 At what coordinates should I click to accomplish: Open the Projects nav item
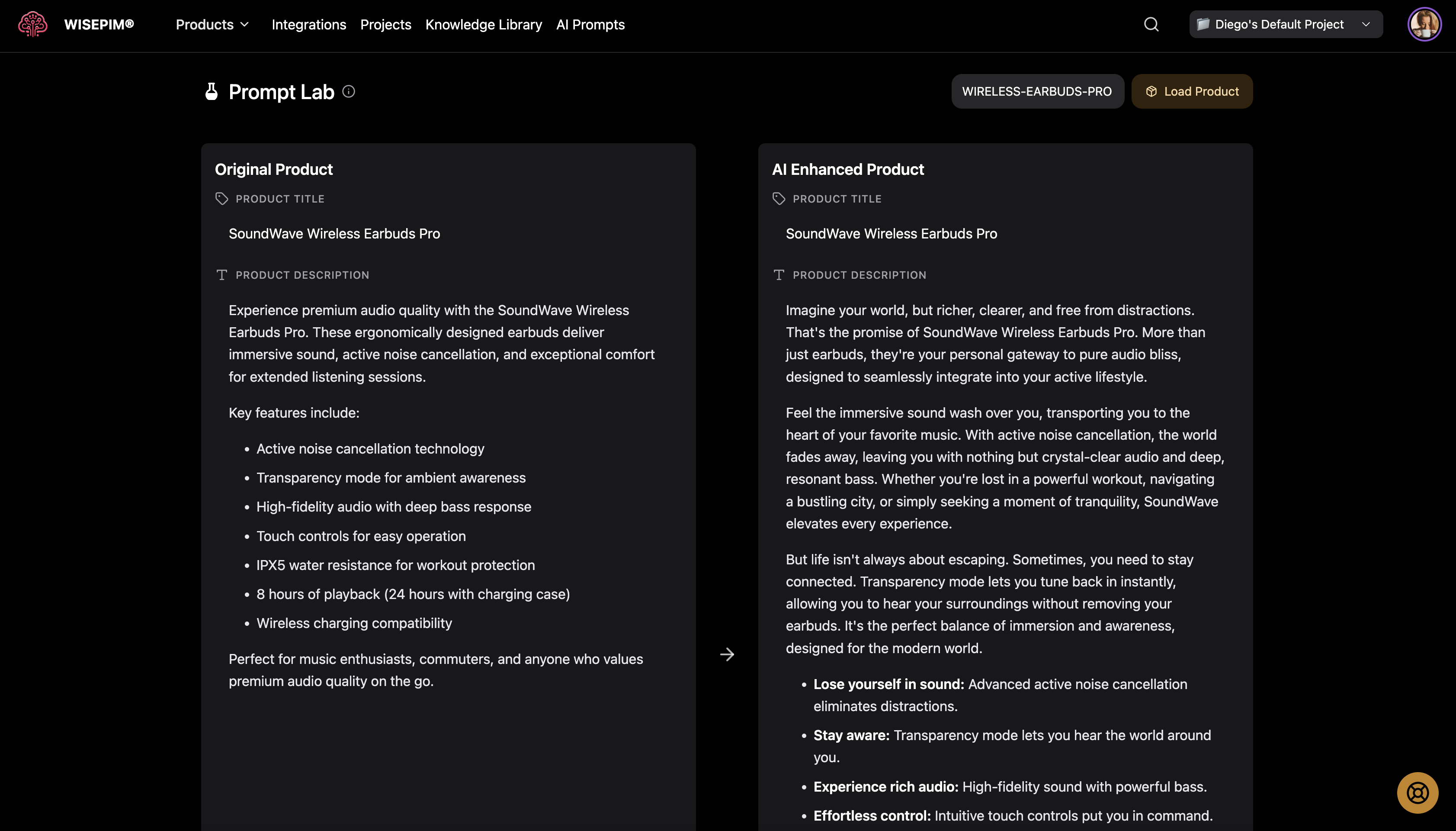click(x=385, y=25)
